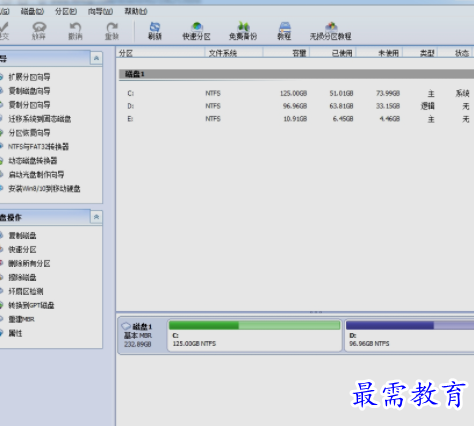The width and height of the screenshot is (474, 426).
Task: Choose 删除所有分区 in disk operations
Action: click(29, 263)
